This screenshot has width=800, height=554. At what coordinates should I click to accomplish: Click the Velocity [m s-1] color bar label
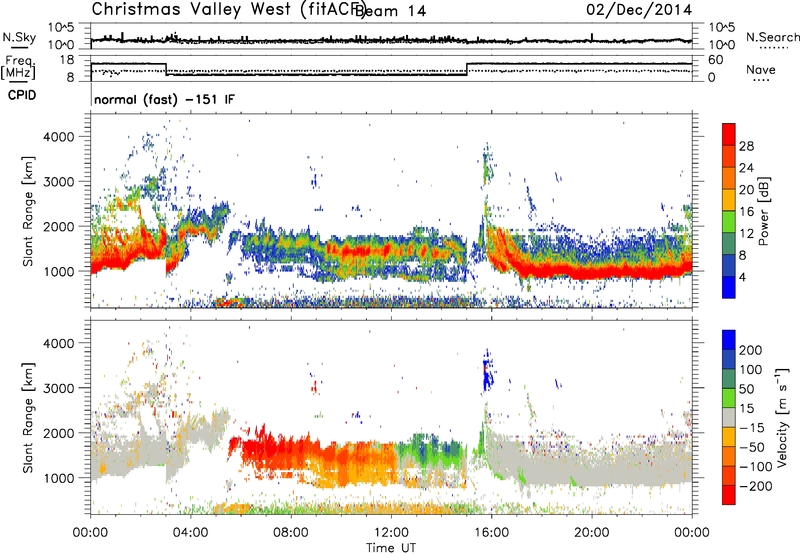(781, 417)
